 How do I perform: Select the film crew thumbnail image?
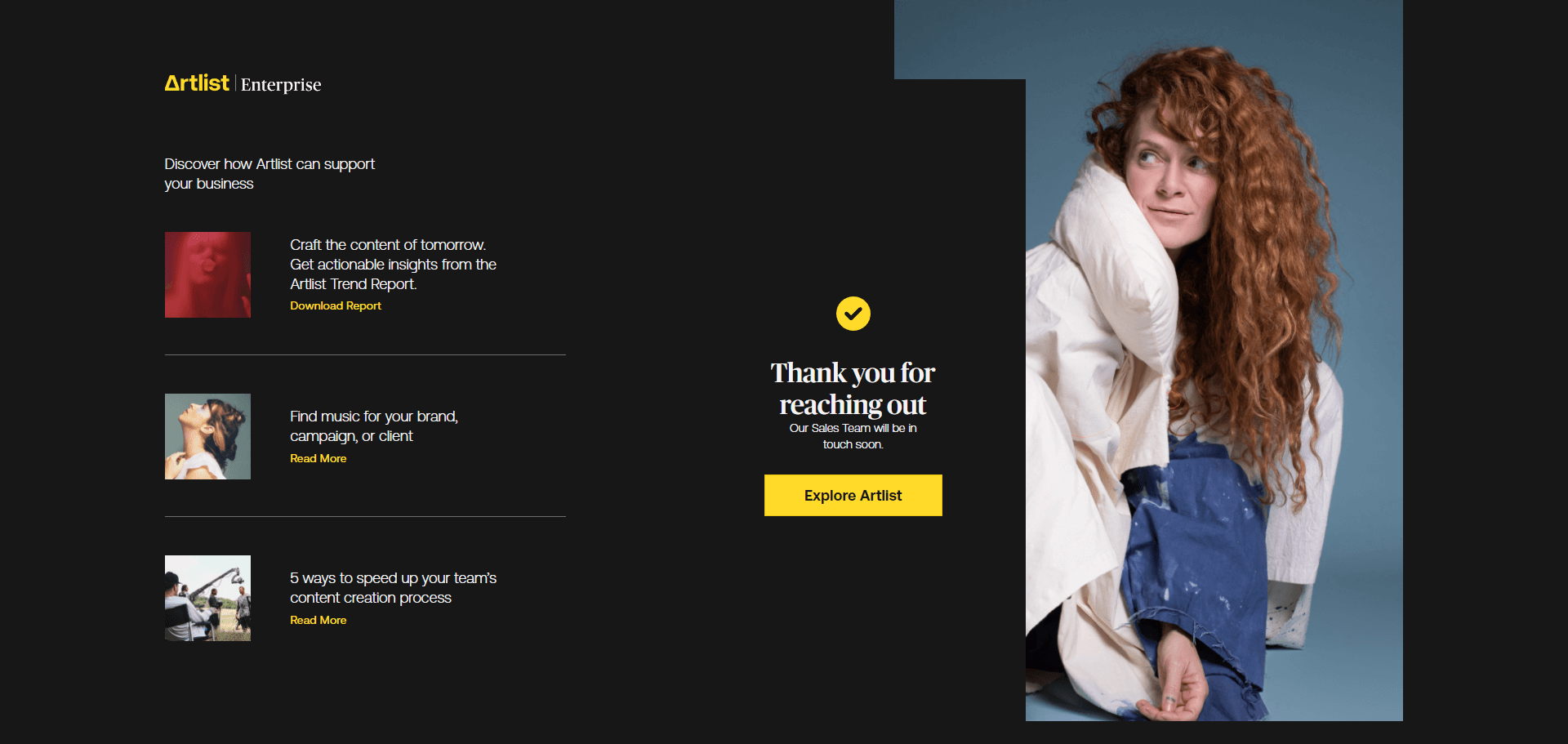click(207, 598)
